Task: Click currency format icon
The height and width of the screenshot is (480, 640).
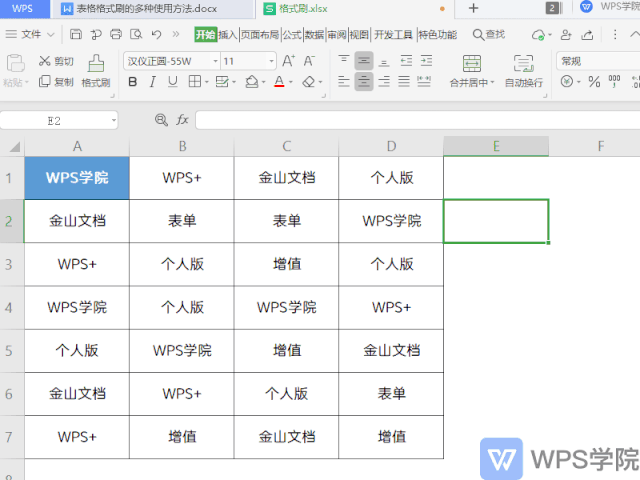Action: [567, 82]
